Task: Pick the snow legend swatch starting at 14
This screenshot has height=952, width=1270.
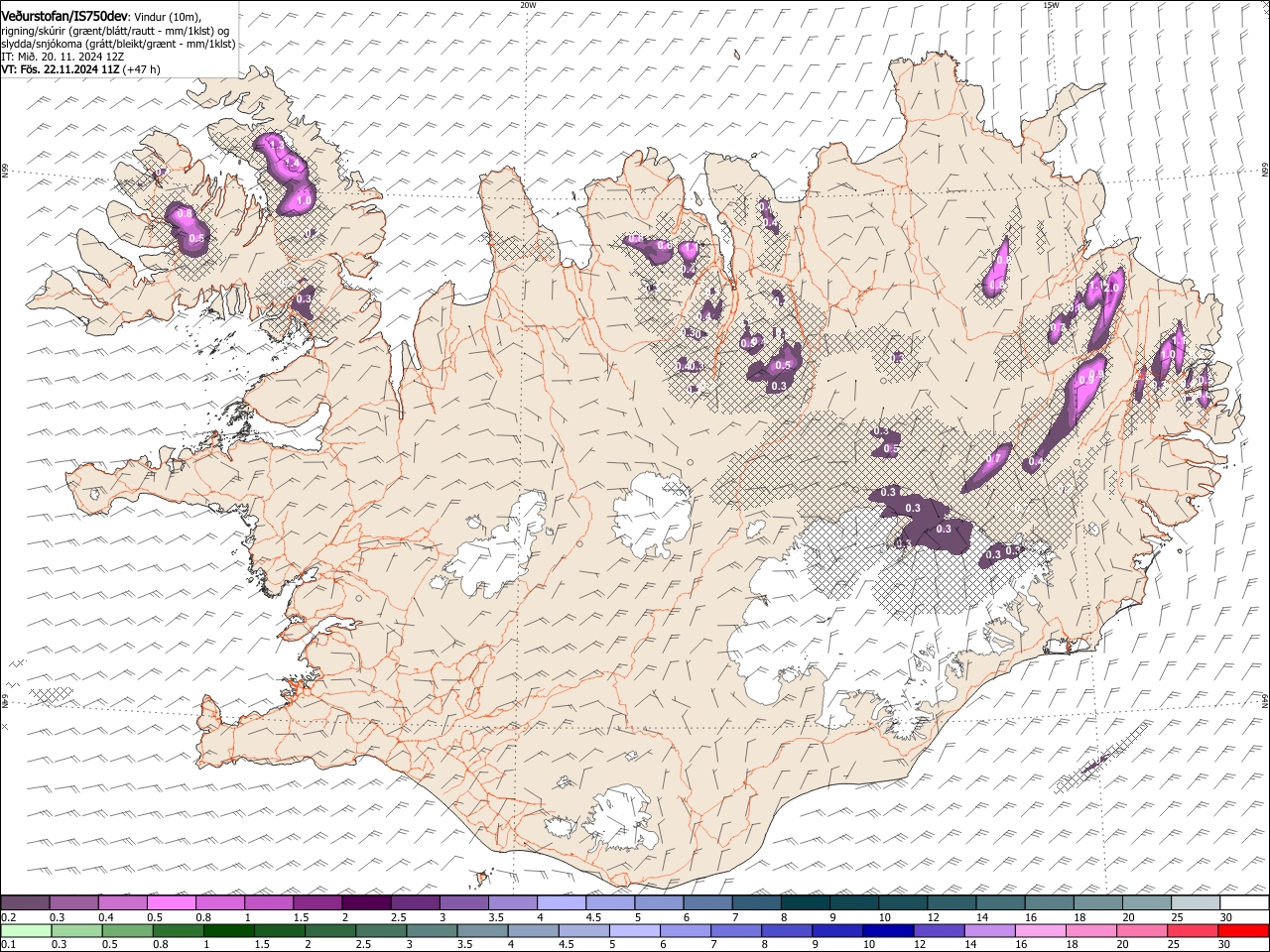Action: coord(999,903)
